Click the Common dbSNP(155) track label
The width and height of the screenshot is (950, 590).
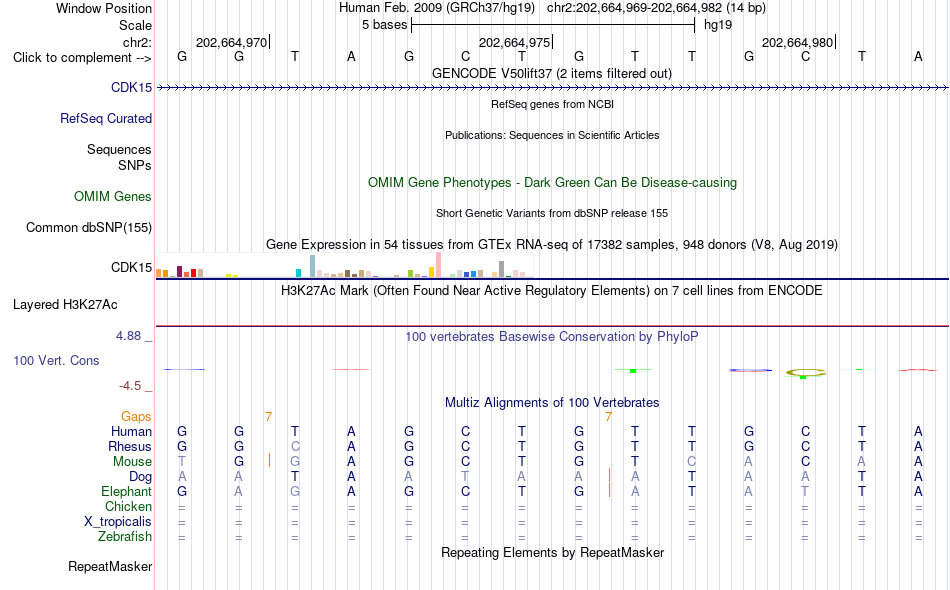(x=89, y=228)
